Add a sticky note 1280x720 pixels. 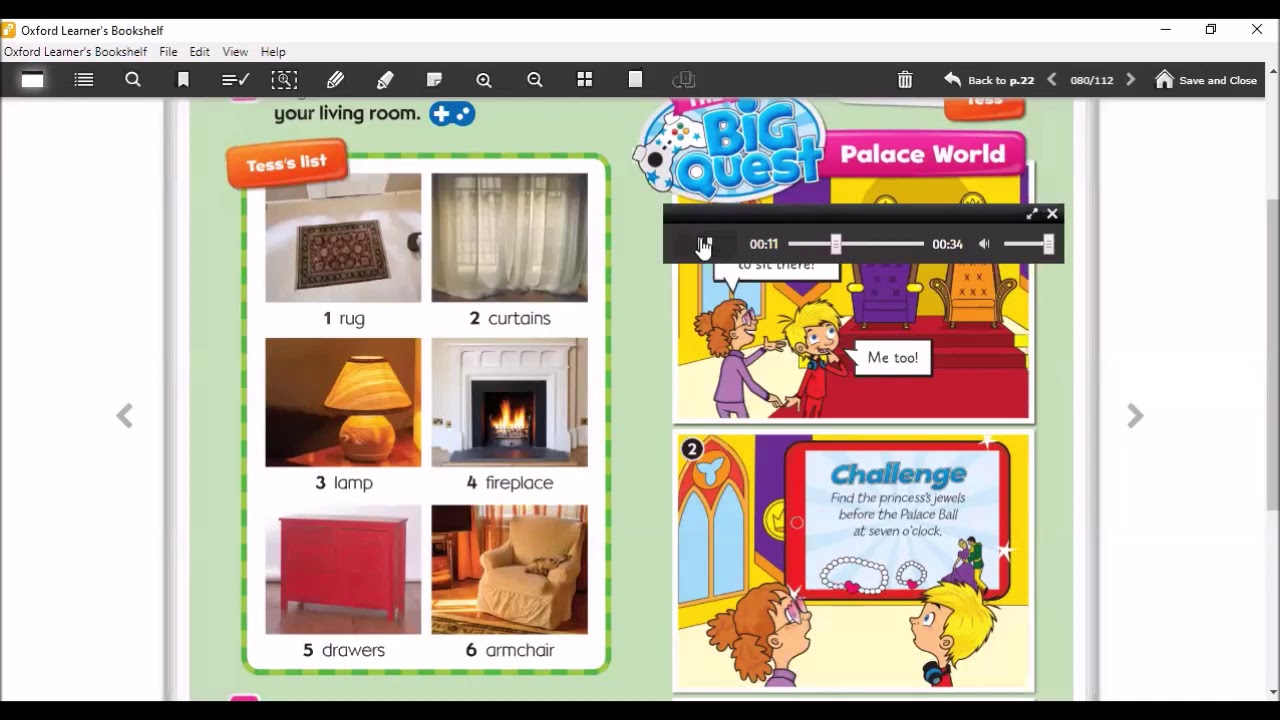(x=434, y=80)
